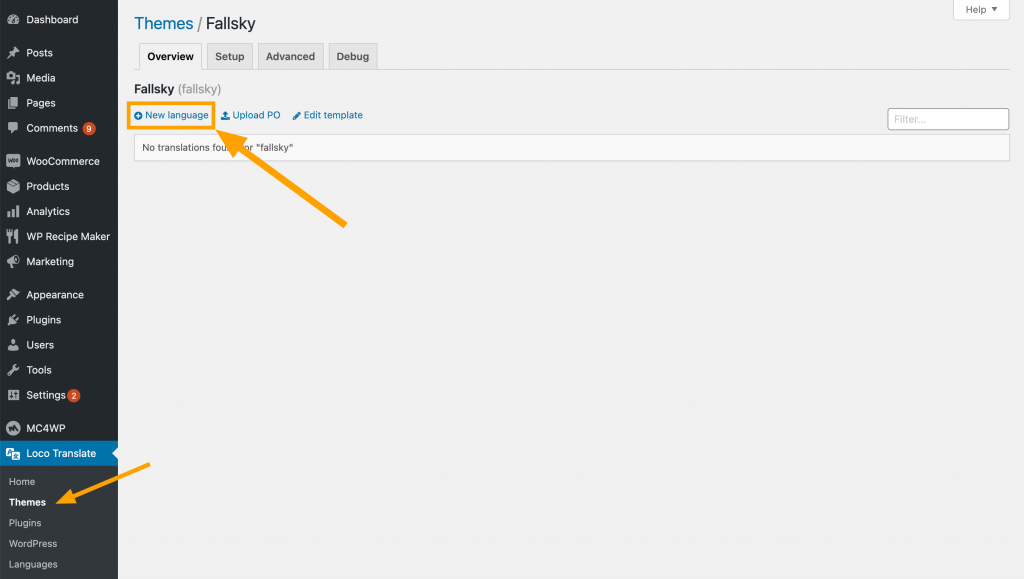Image resolution: width=1024 pixels, height=579 pixels.
Task: Click into the Filter text field
Action: pos(947,119)
